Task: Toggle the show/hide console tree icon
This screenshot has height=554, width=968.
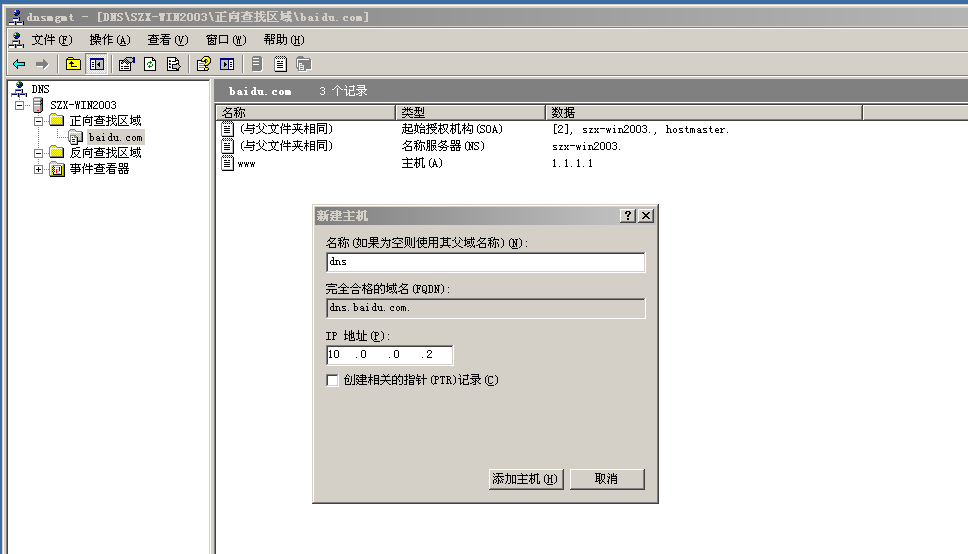Action: (97, 64)
